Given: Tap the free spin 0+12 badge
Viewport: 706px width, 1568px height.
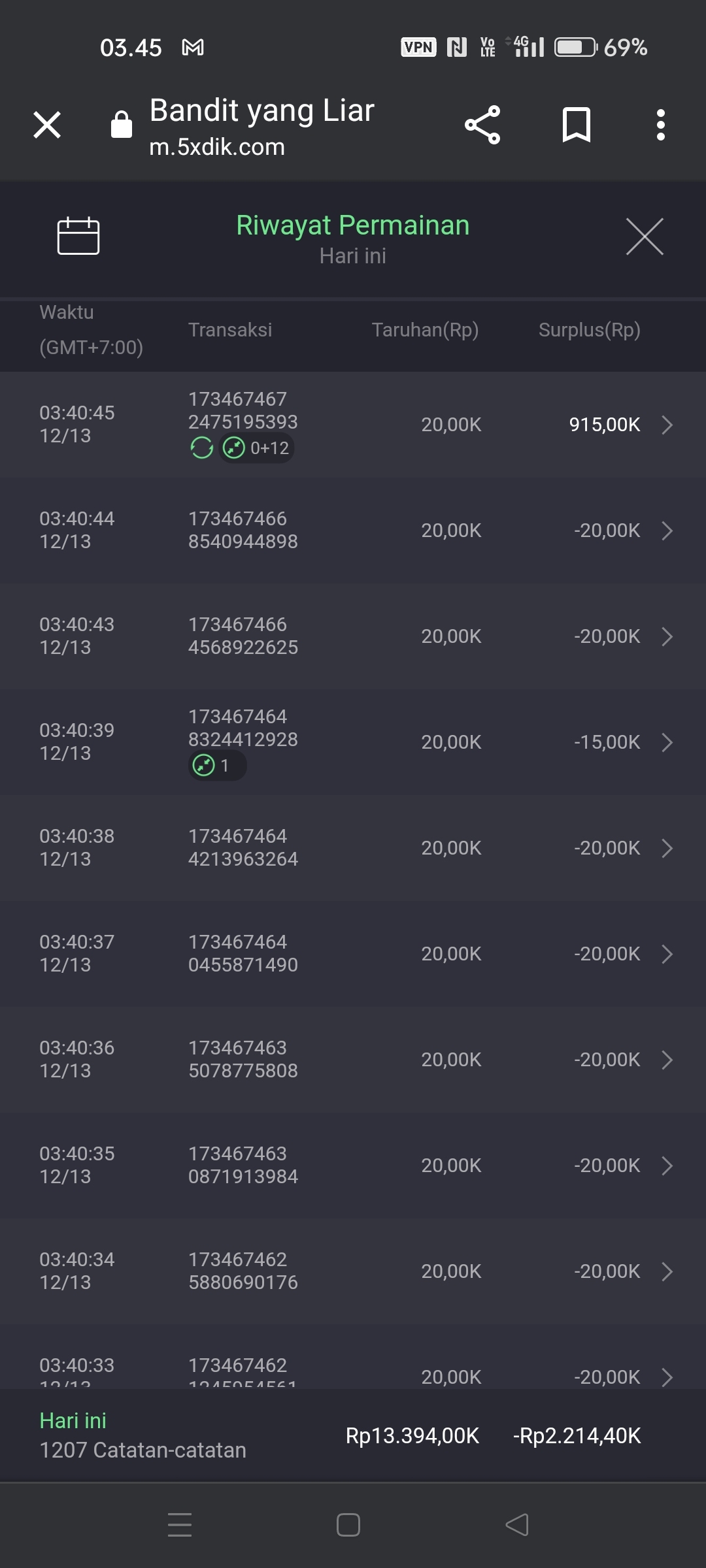Looking at the screenshot, I should pyautogui.click(x=257, y=448).
